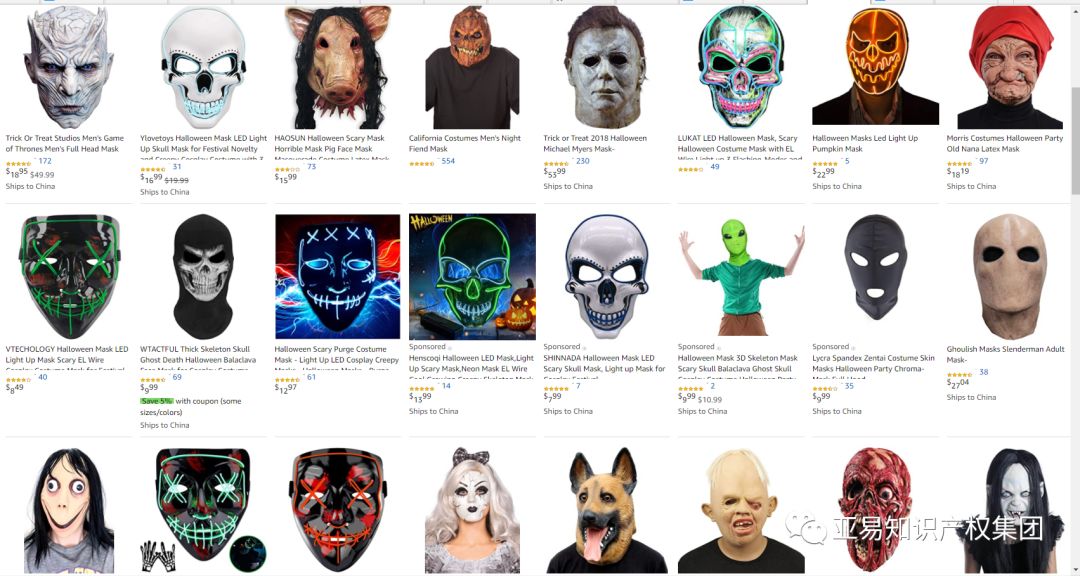Open the 554 reviews count for Night Fiend Mask

pyautogui.click(x=448, y=161)
